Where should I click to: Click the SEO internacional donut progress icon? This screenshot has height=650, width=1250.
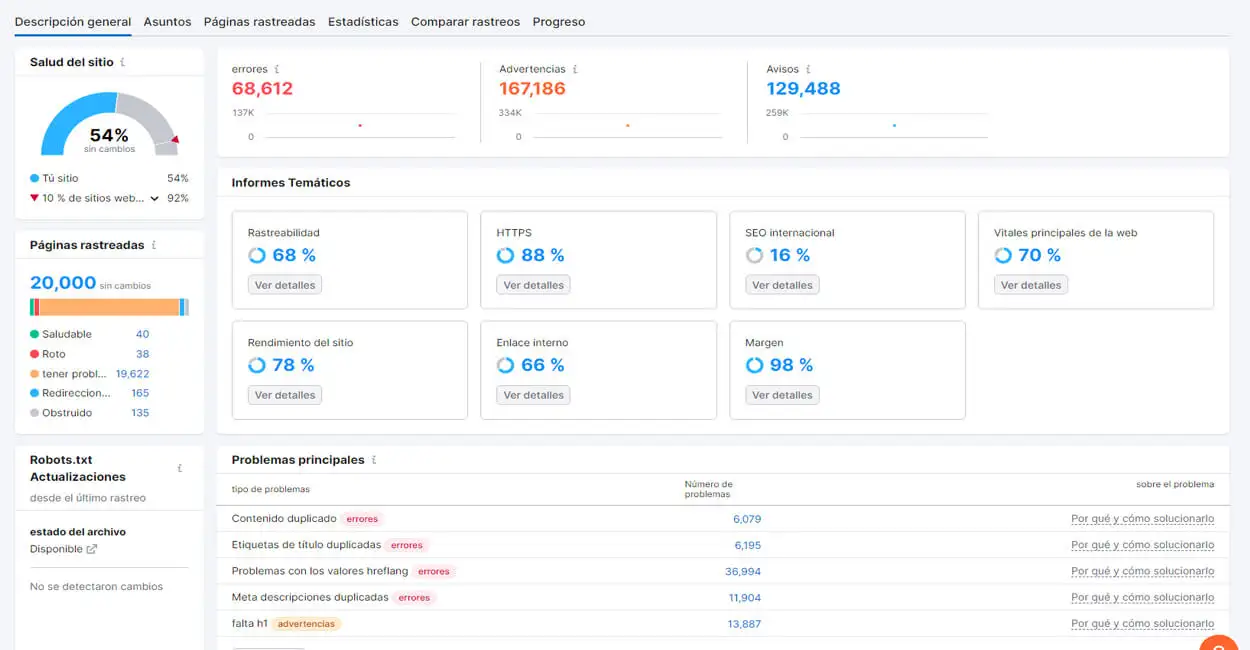[x=754, y=255]
